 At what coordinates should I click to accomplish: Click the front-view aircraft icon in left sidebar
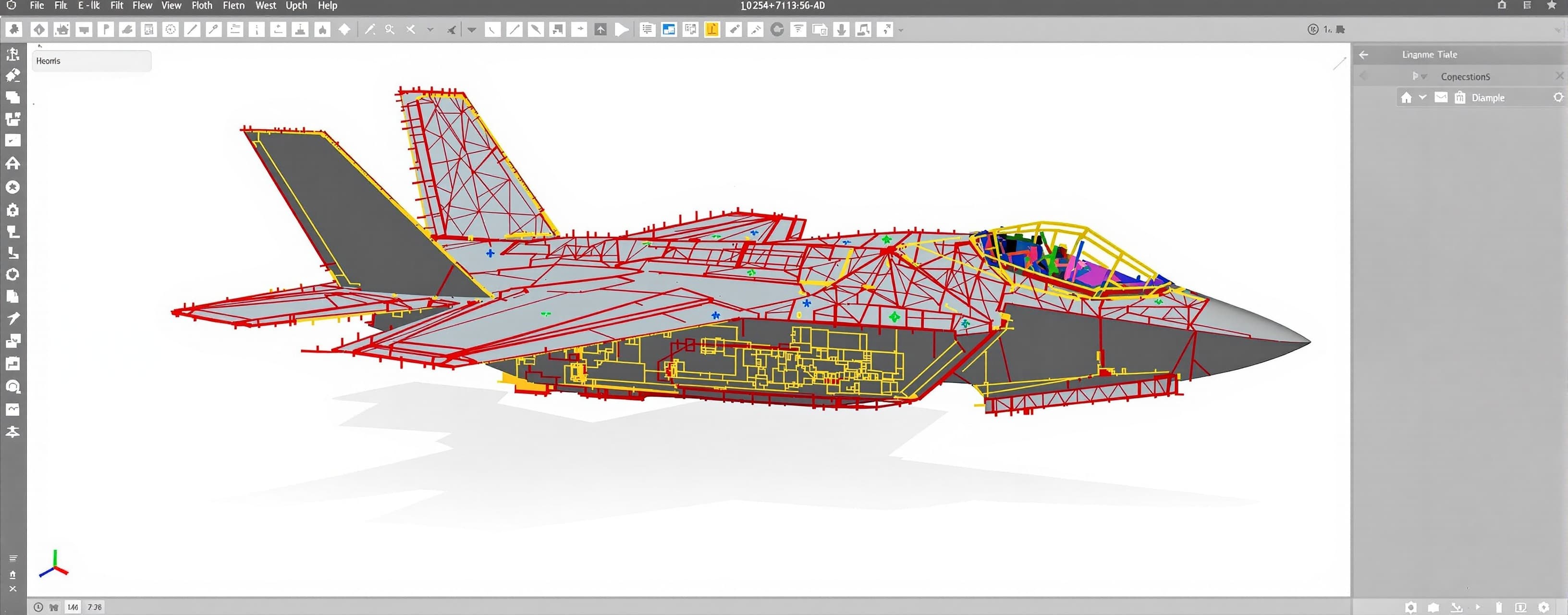tap(13, 432)
